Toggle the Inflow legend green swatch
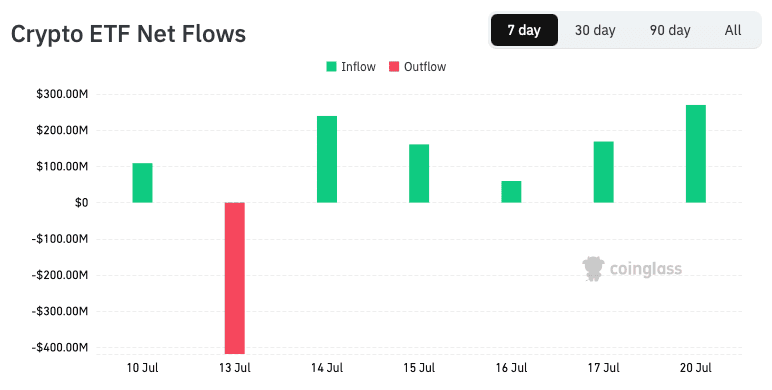This screenshot has width=772, height=390. tap(331, 66)
